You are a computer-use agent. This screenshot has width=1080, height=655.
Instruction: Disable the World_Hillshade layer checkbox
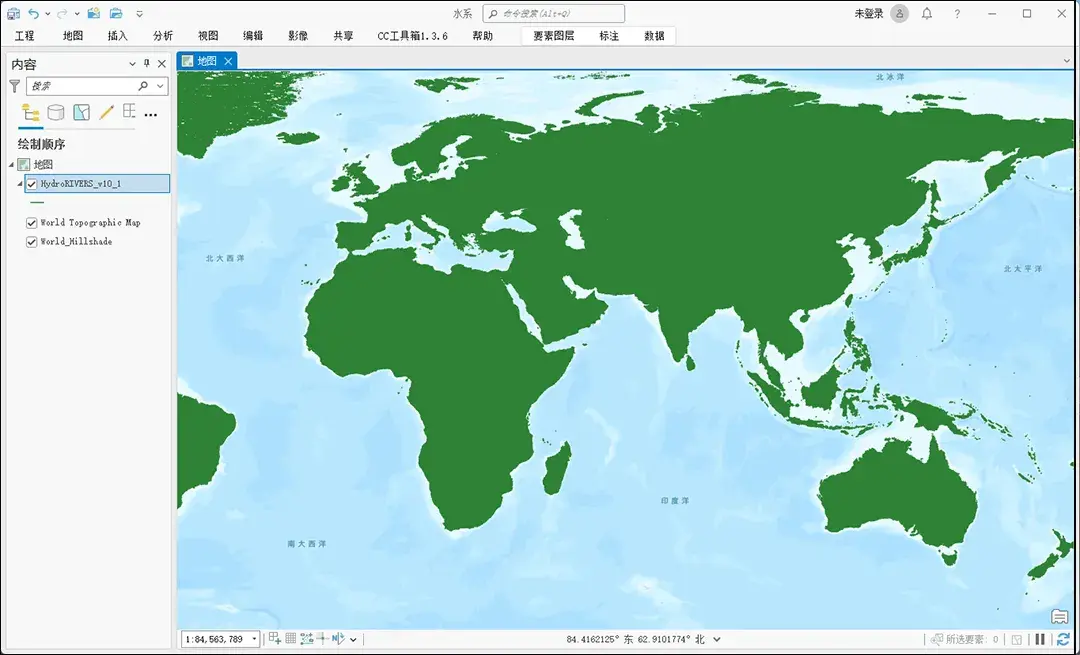pos(31,241)
